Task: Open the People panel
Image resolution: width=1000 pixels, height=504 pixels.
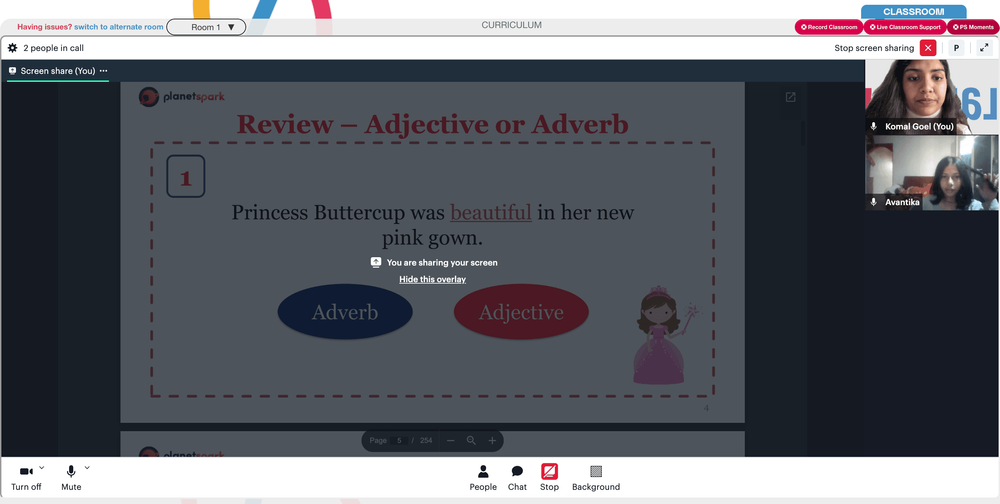Action: pyautogui.click(x=483, y=478)
